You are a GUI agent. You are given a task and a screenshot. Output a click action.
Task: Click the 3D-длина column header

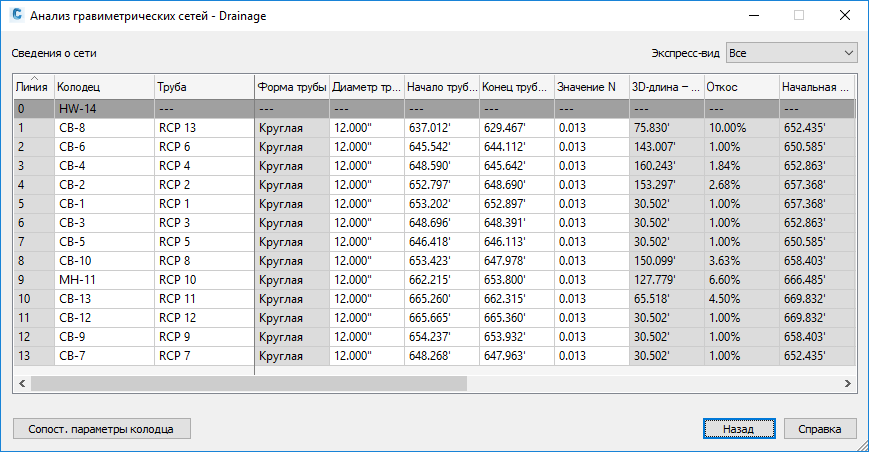(x=667, y=87)
